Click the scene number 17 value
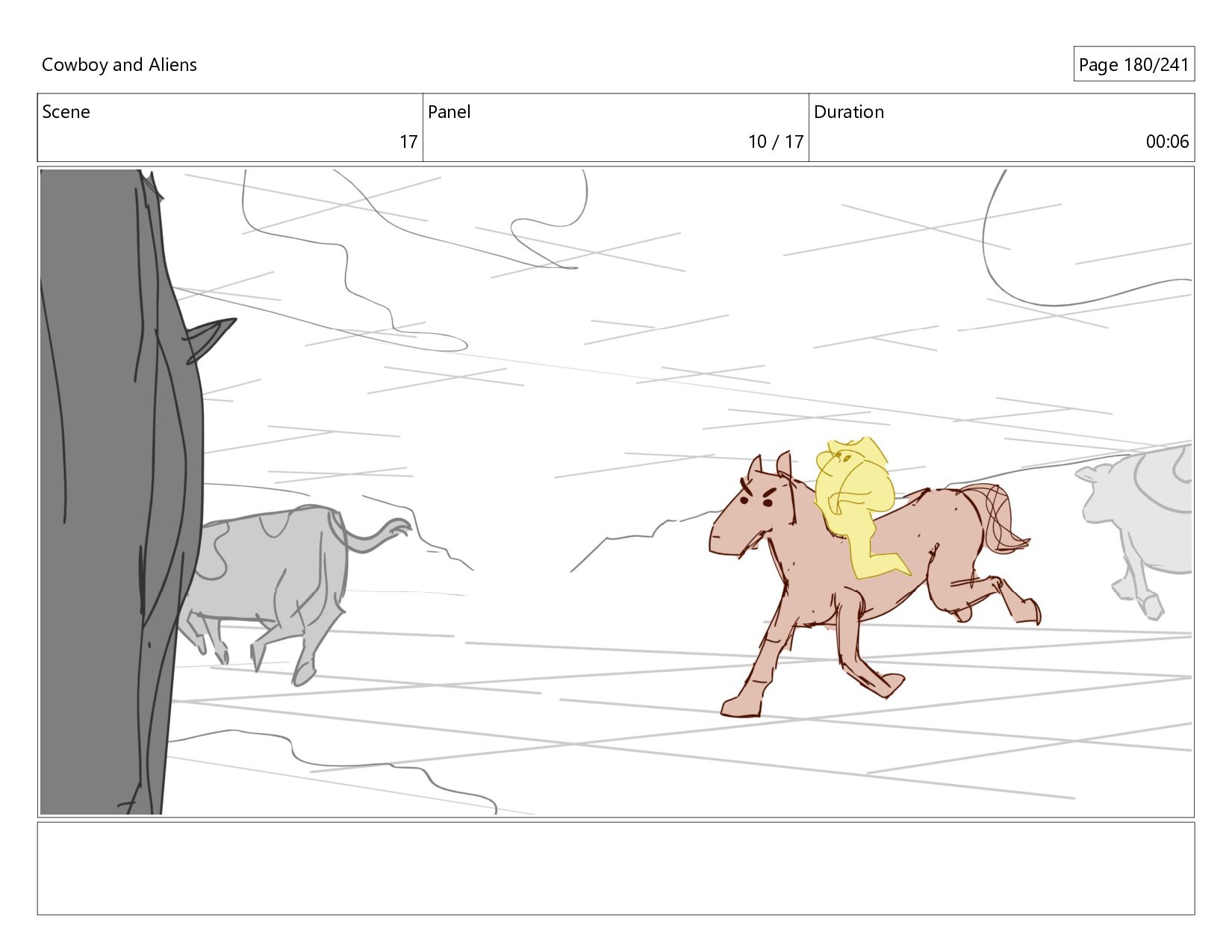 [408, 142]
